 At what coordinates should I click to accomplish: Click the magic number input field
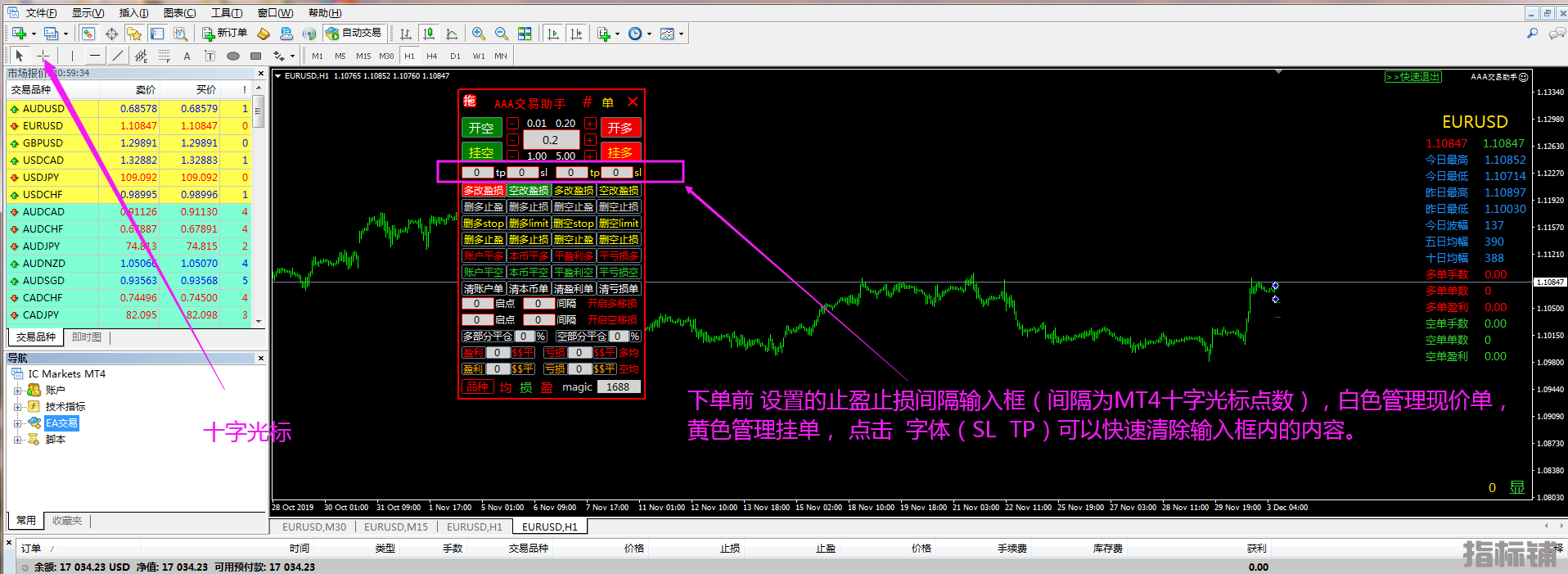point(618,386)
